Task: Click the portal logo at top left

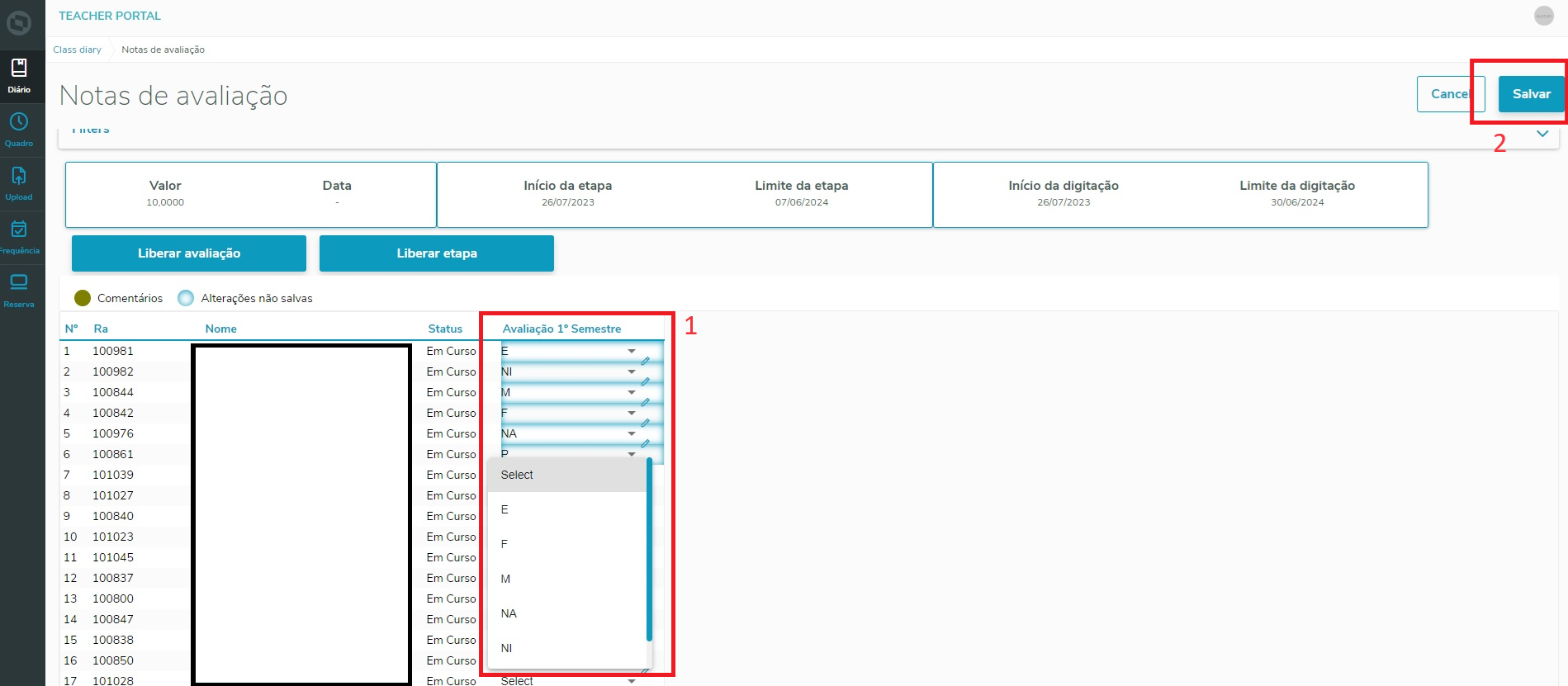Action: click(x=19, y=22)
